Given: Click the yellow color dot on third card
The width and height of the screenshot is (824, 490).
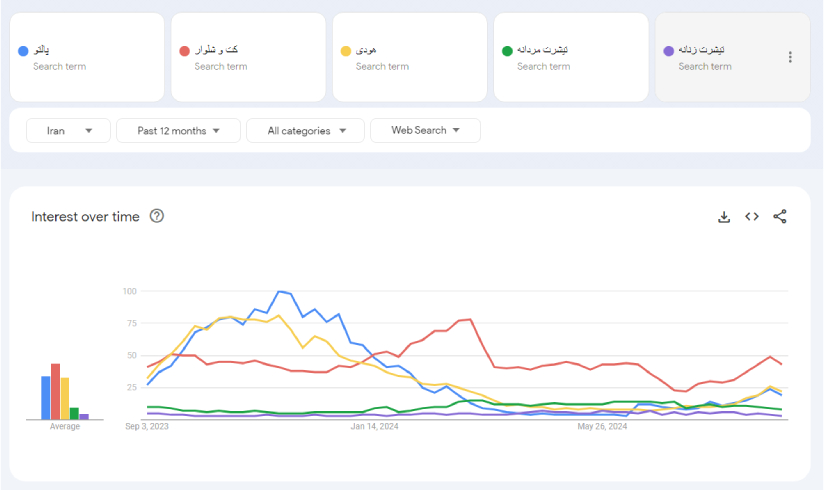Looking at the screenshot, I should point(346,51).
